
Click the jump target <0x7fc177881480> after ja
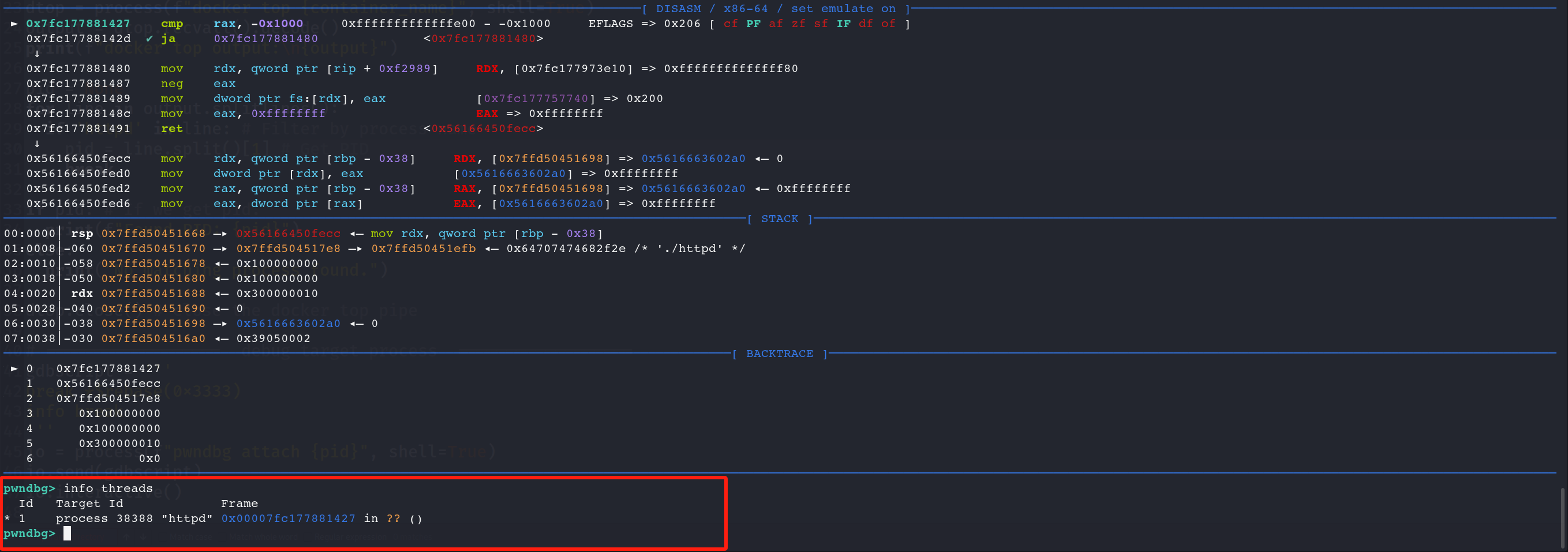483,38
